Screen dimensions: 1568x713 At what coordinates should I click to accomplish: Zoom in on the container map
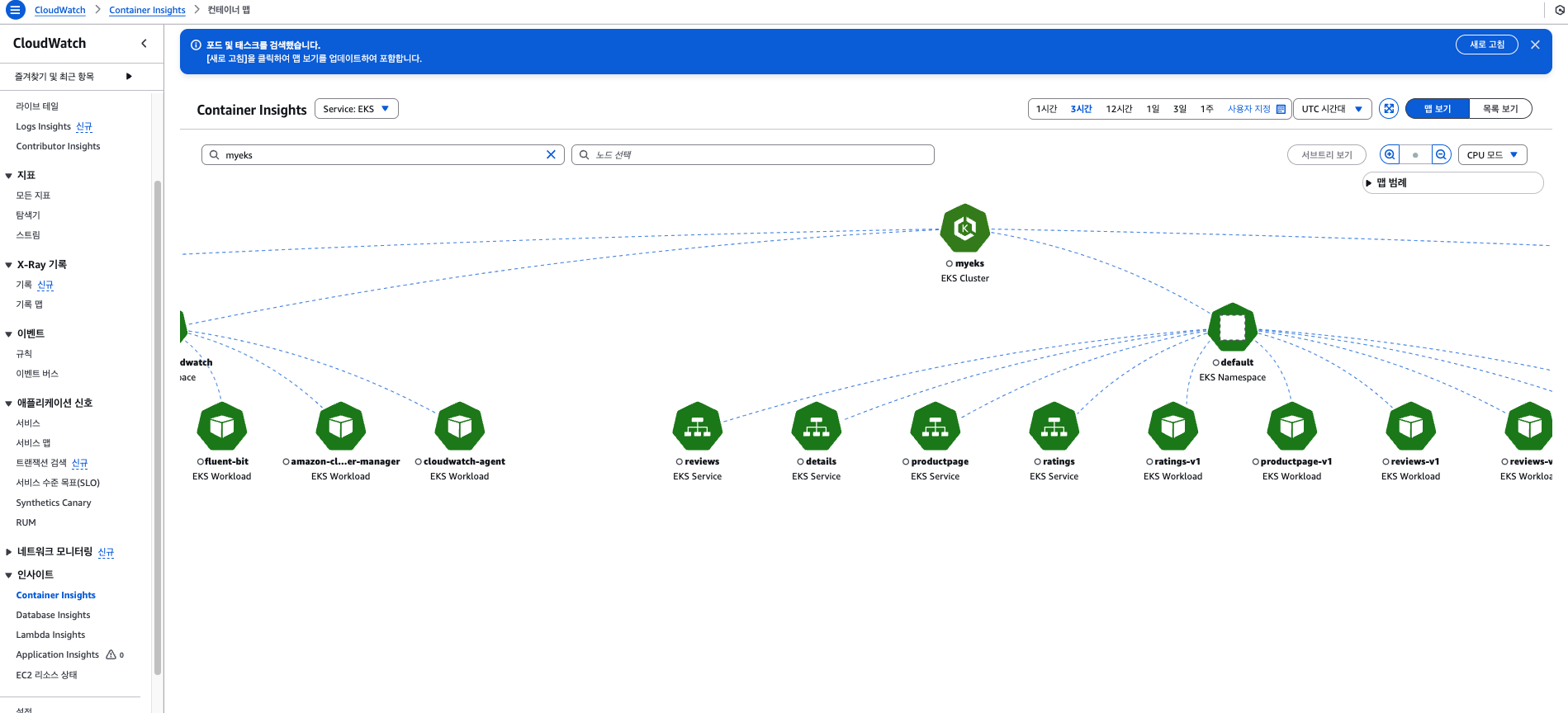click(x=1390, y=154)
